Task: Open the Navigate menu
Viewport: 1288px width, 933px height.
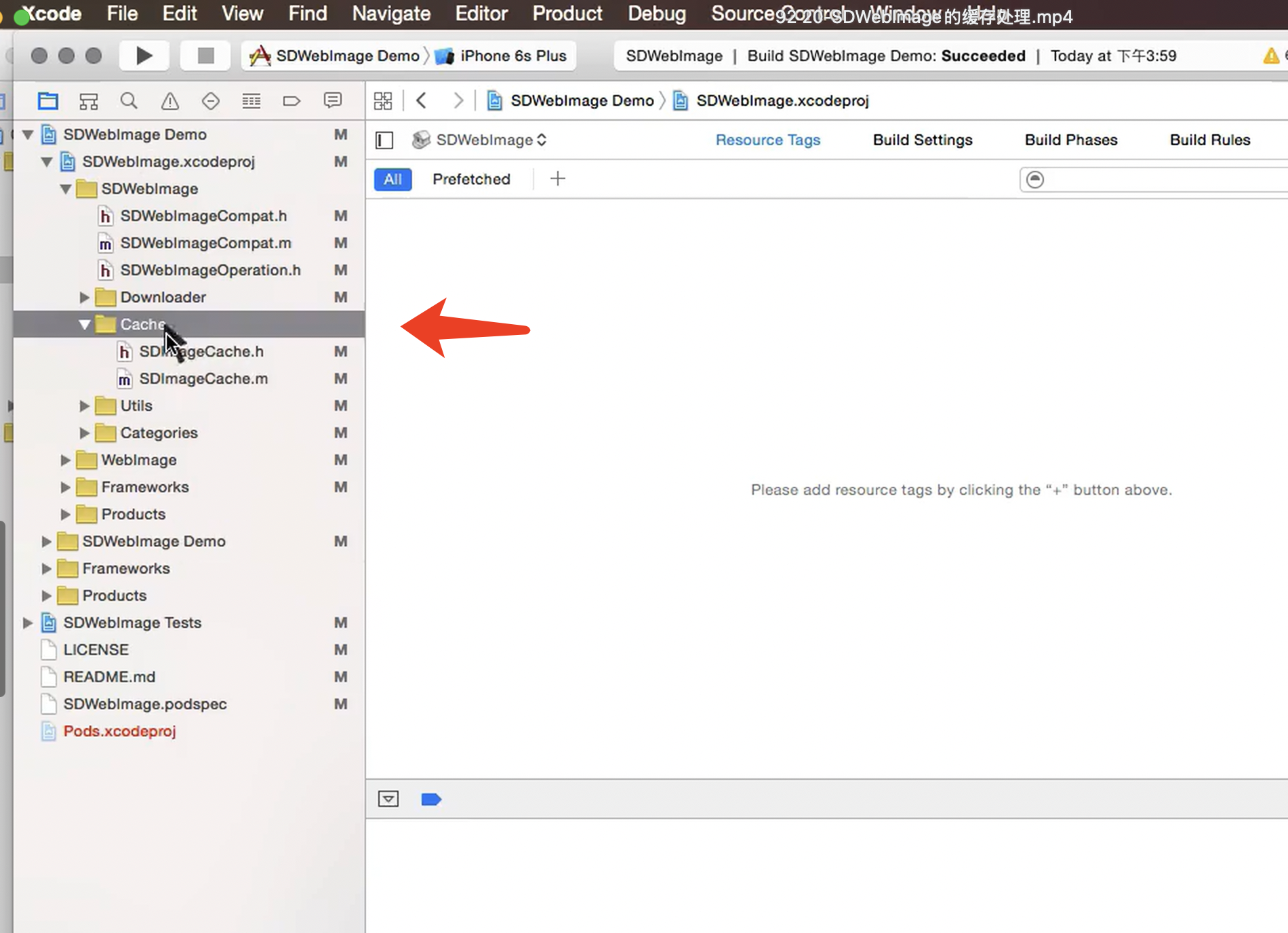Action: coord(391,14)
